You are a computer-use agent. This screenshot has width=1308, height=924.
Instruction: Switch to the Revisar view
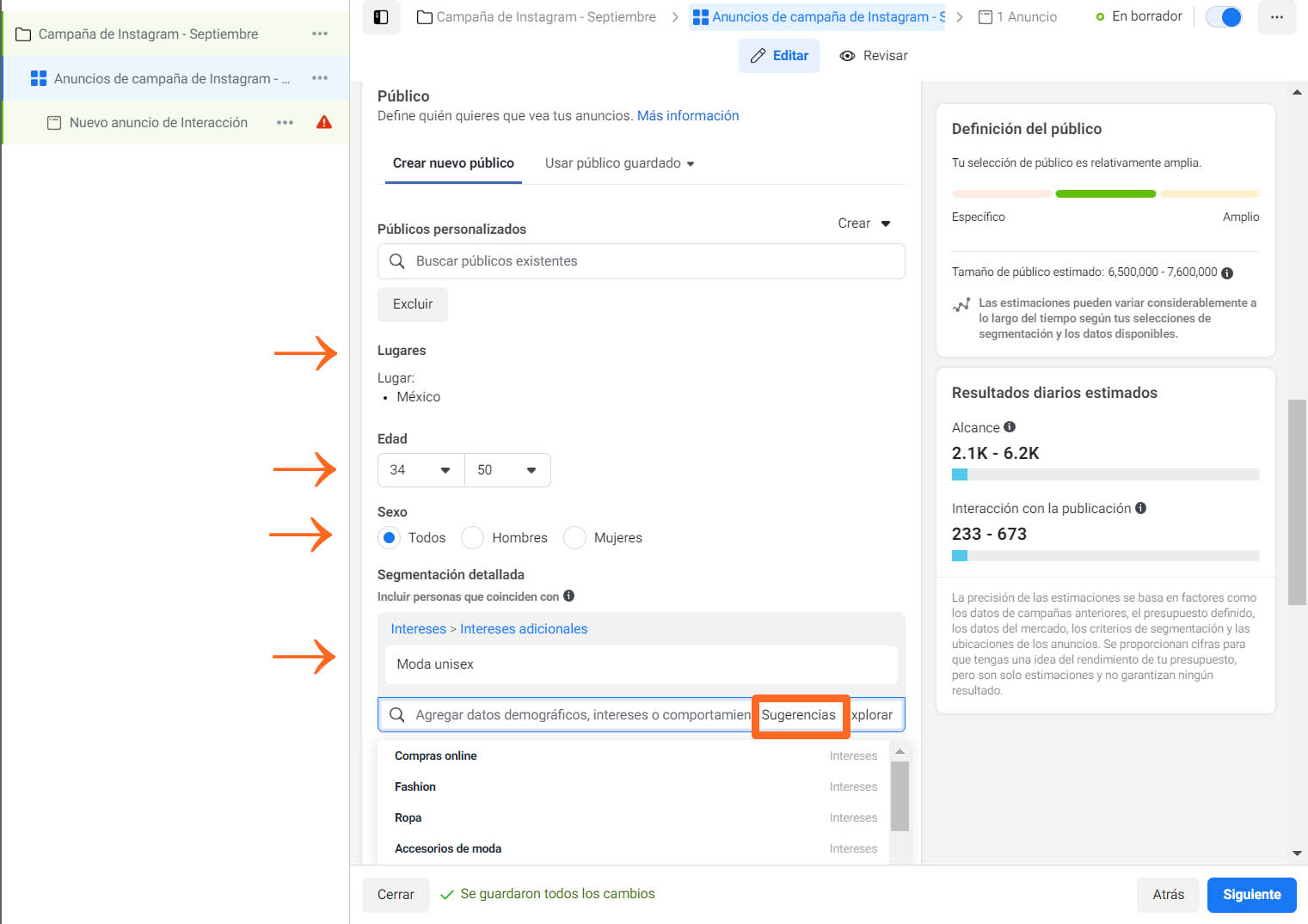[873, 56]
